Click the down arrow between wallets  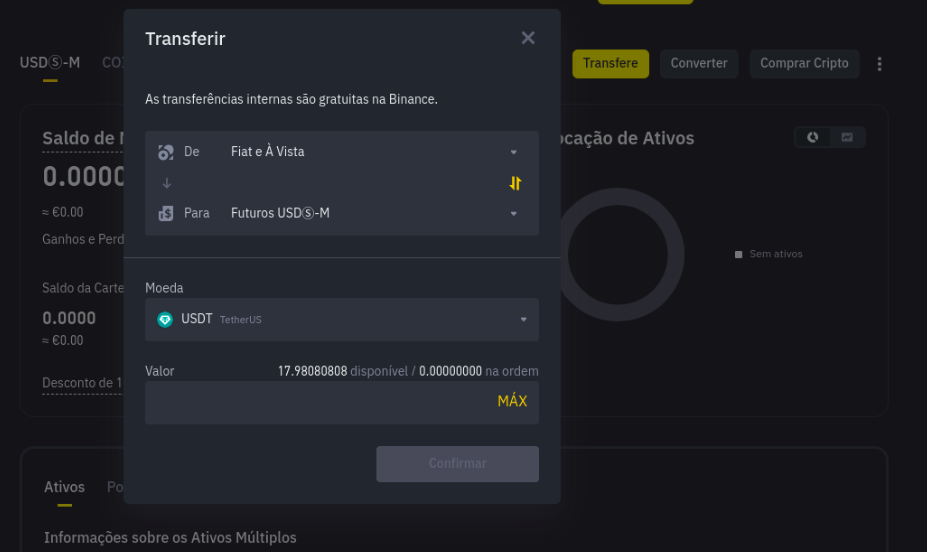tap(167, 183)
